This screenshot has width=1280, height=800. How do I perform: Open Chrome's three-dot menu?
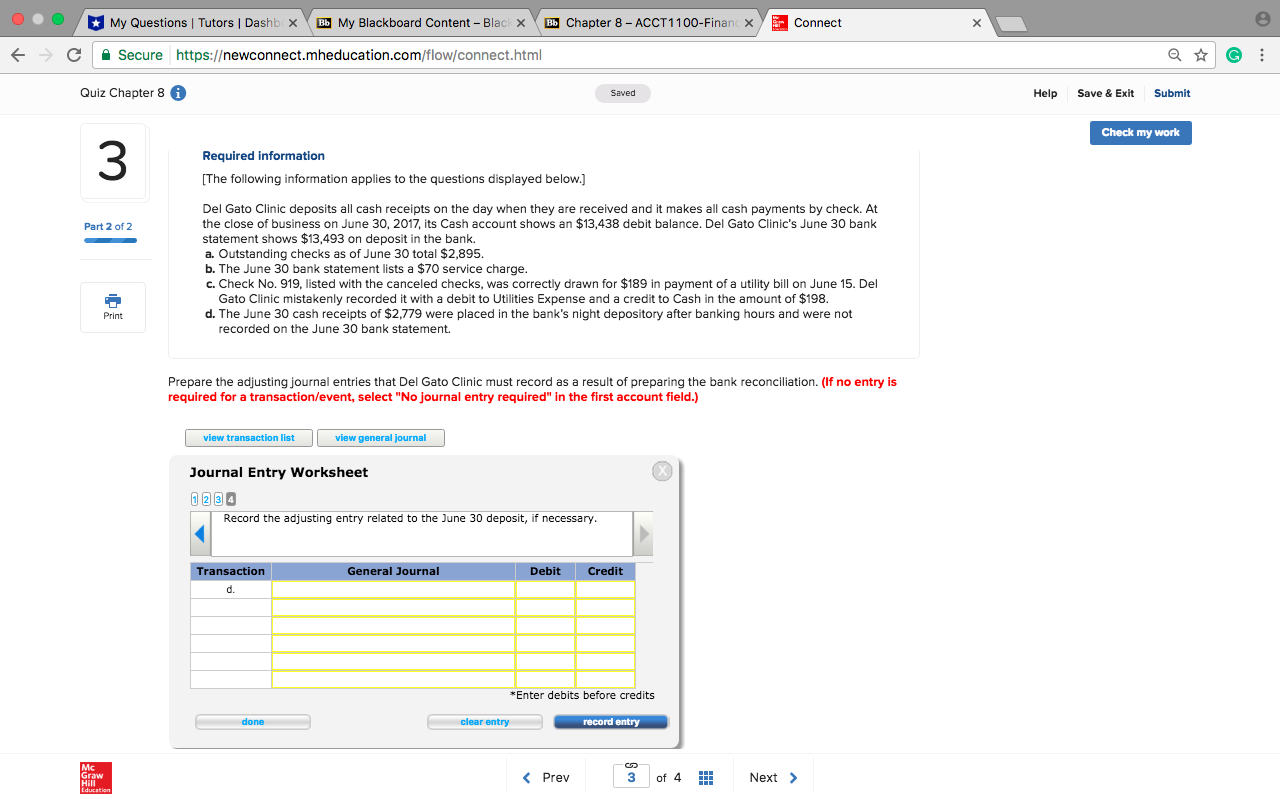click(1262, 55)
